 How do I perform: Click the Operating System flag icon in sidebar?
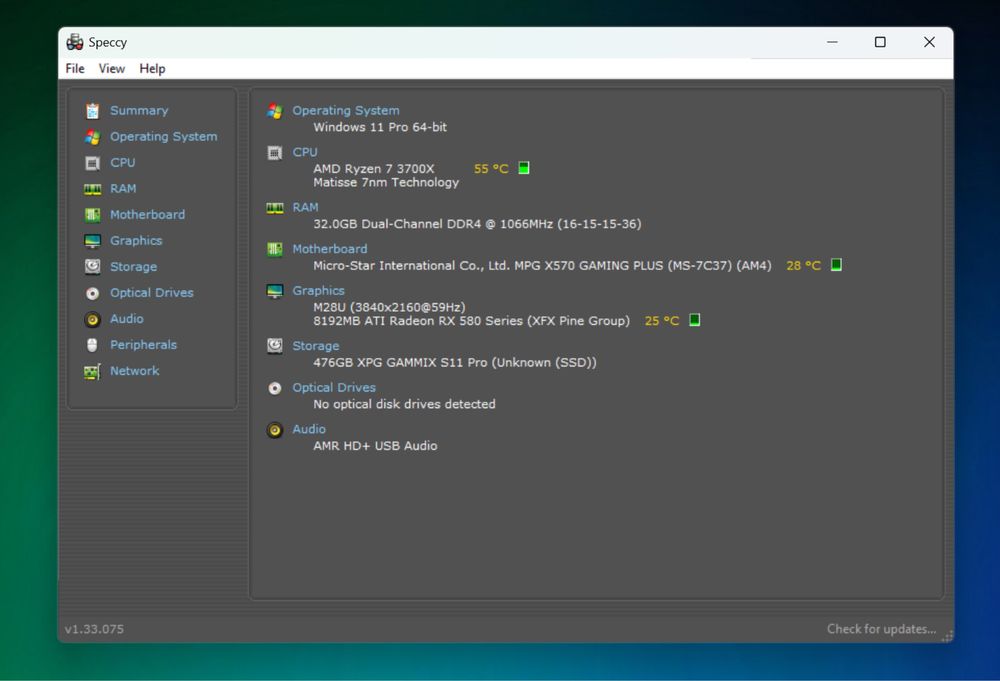92,137
